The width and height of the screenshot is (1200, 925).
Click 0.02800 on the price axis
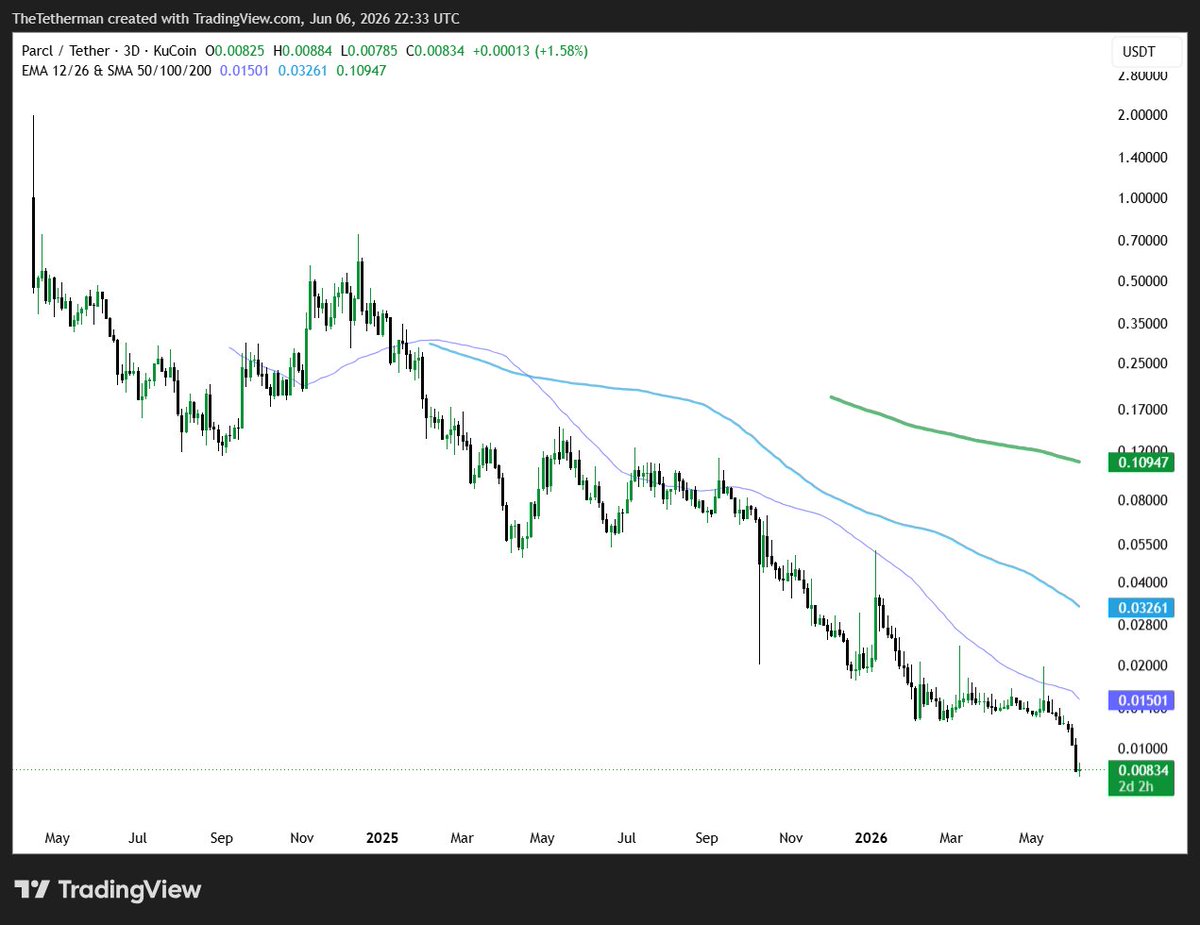tap(1144, 625)
